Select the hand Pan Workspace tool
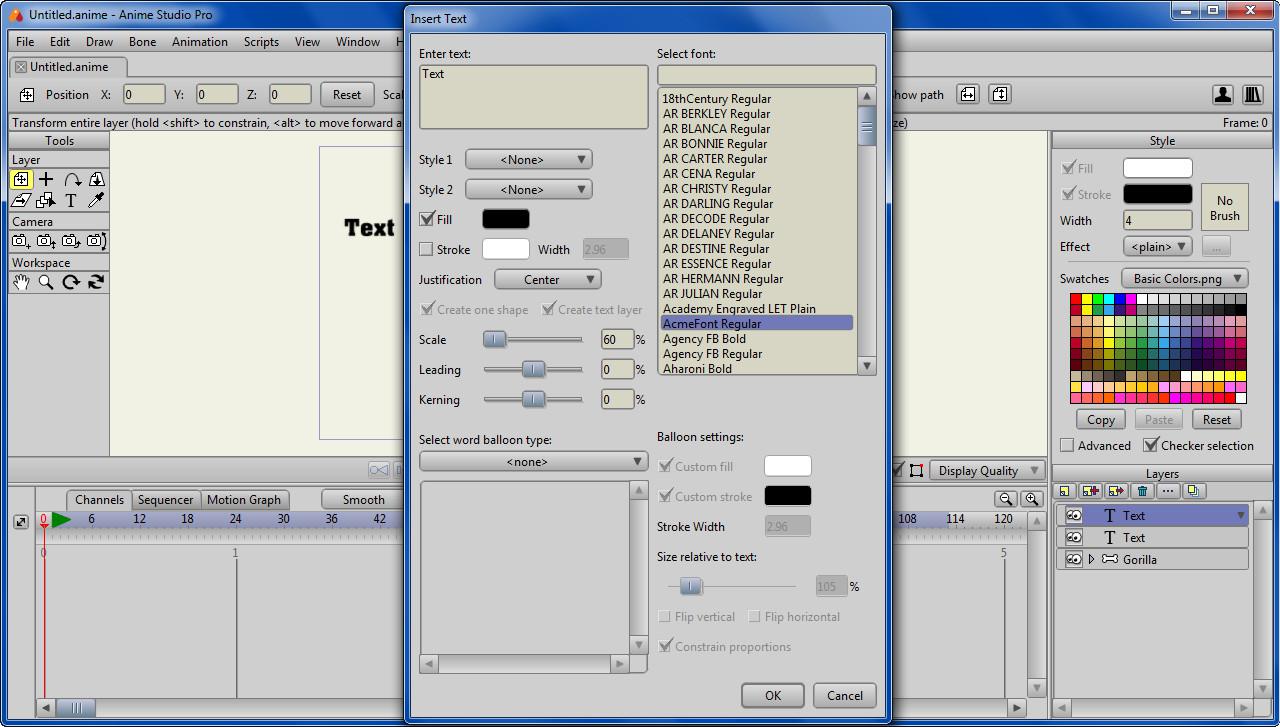 click(x=21, y=282)
